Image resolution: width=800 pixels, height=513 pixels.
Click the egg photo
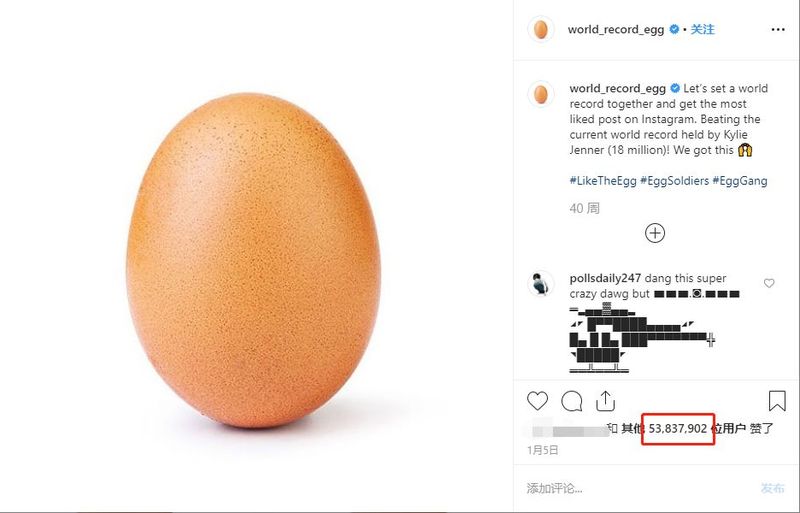coord(255,256)
